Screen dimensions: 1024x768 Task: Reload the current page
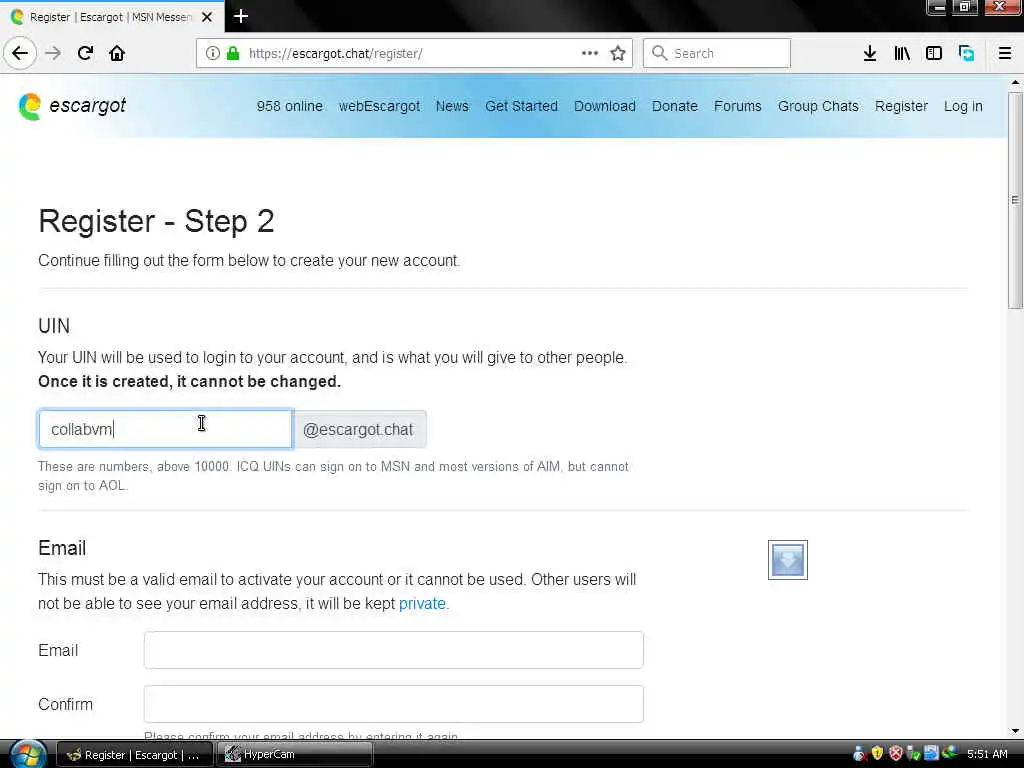pyautogui.click(x=85, y=53)
